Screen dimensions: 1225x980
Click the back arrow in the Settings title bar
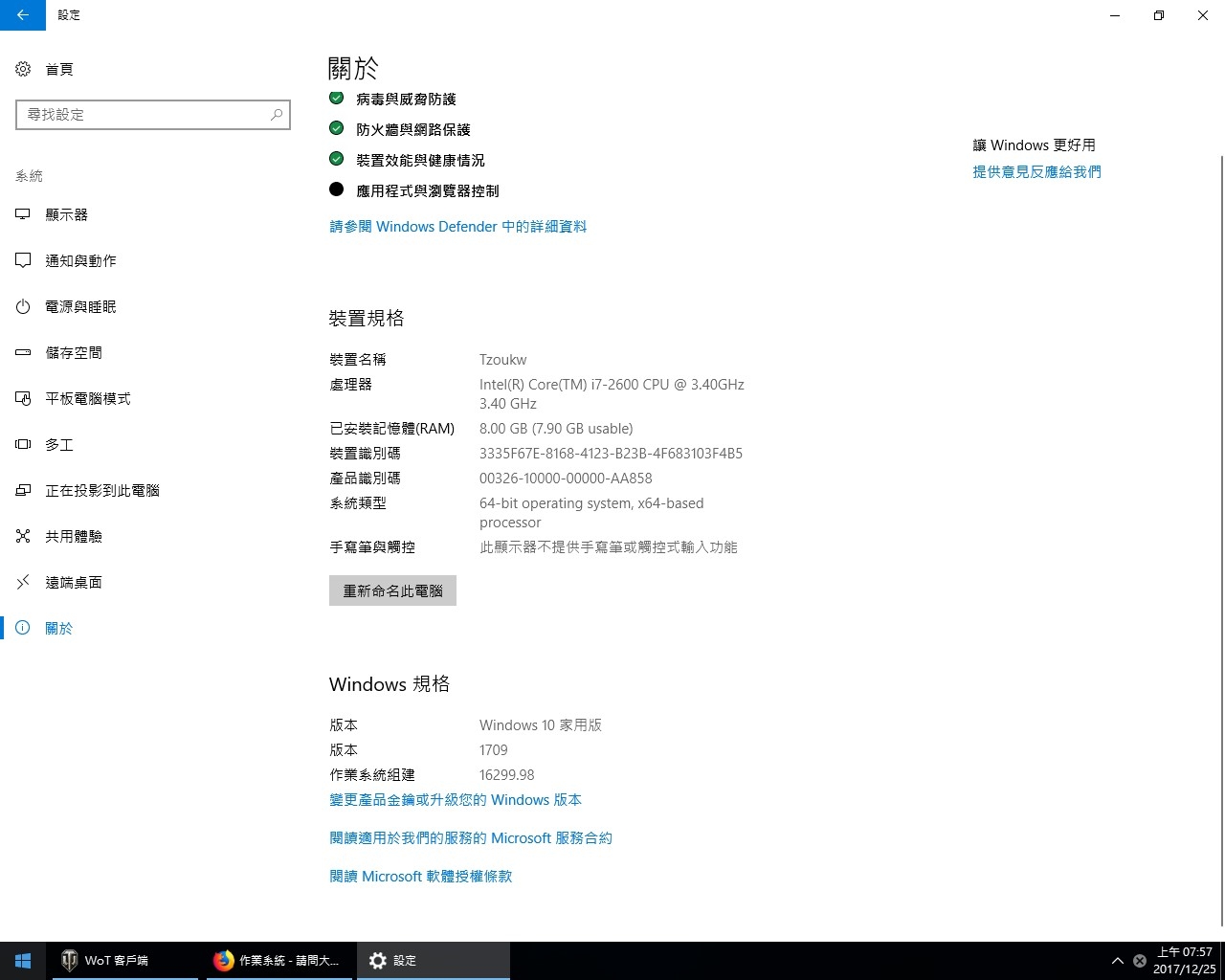(23, 15)
